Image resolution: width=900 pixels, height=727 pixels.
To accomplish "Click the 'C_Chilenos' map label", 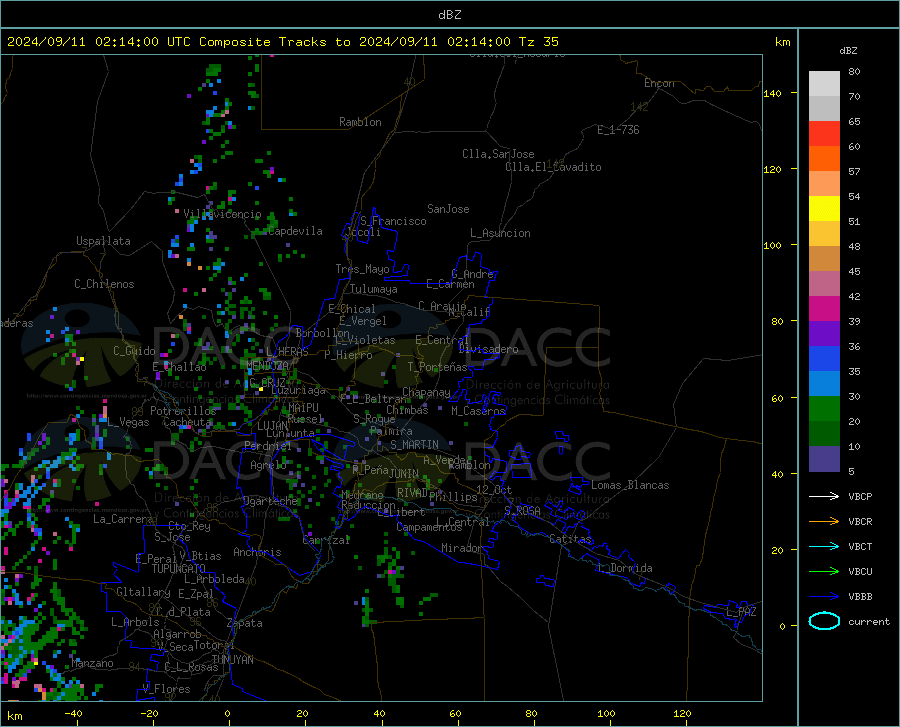I will [104, 284].
